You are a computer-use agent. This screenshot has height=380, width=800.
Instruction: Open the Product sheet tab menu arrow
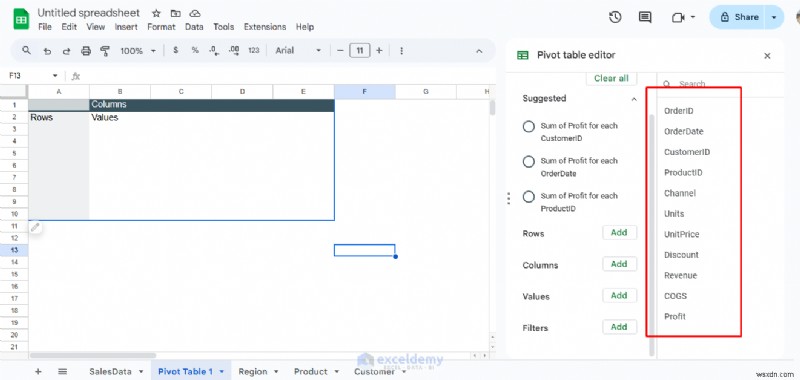click(336, 372)
